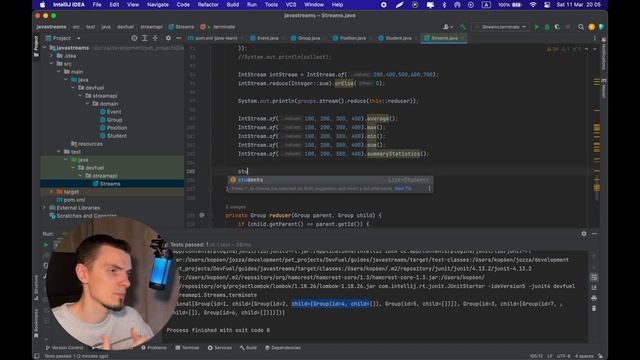The height and width of the screenshot is (360, 640).
Task: Expand all in Project panel
Action: [x=144, y=38]
